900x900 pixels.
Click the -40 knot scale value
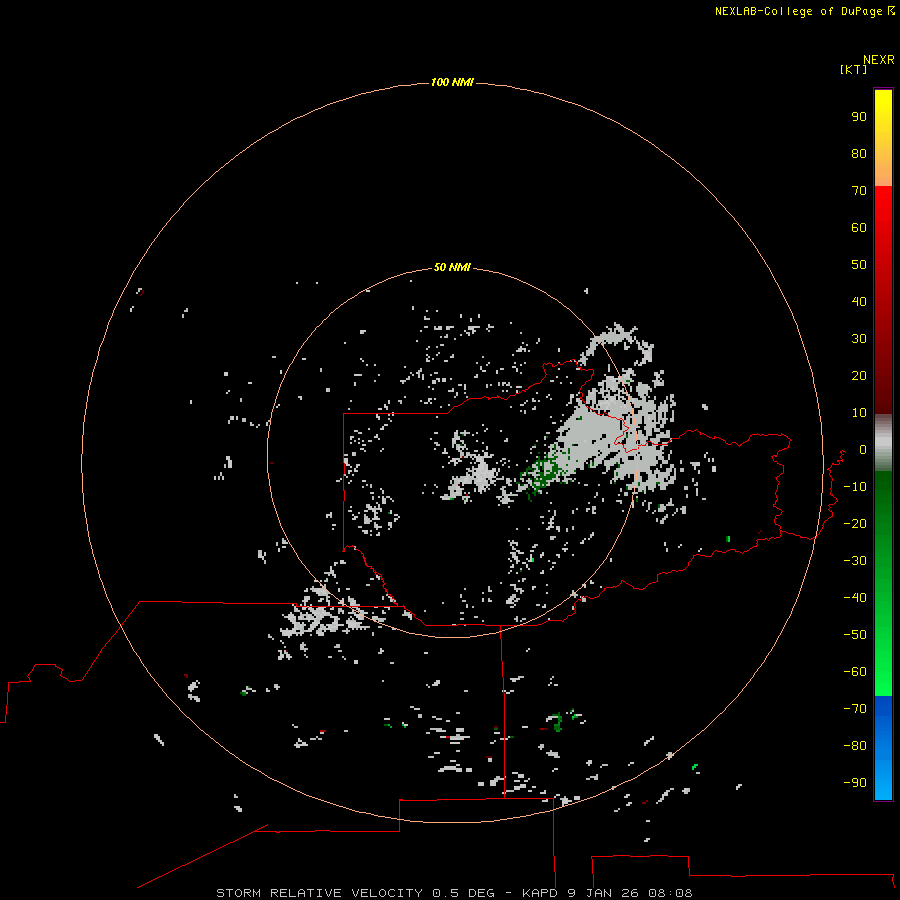click(x=855, y=598)
